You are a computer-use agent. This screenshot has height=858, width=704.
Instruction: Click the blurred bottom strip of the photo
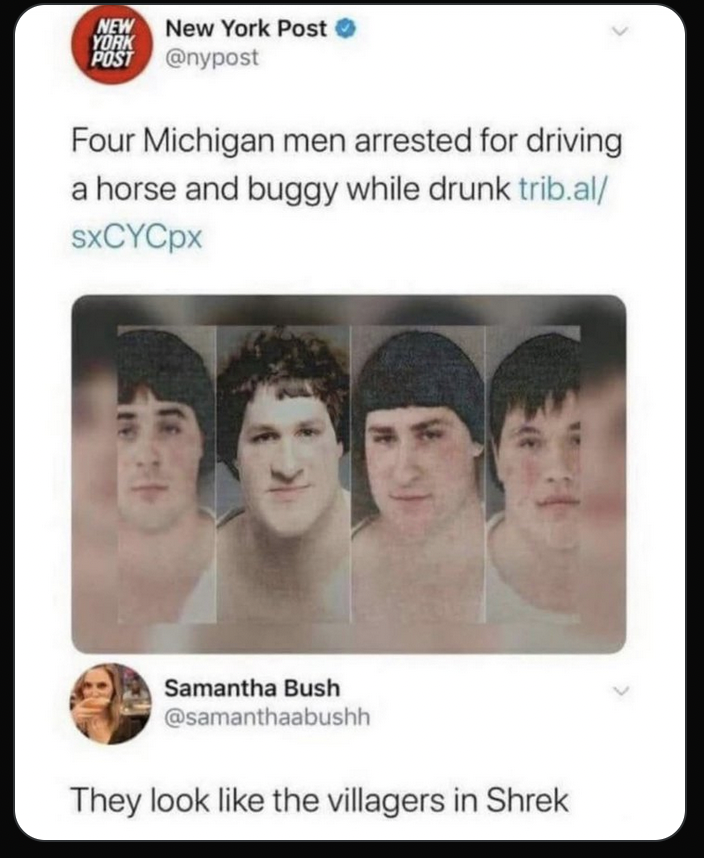click(348, 638)
